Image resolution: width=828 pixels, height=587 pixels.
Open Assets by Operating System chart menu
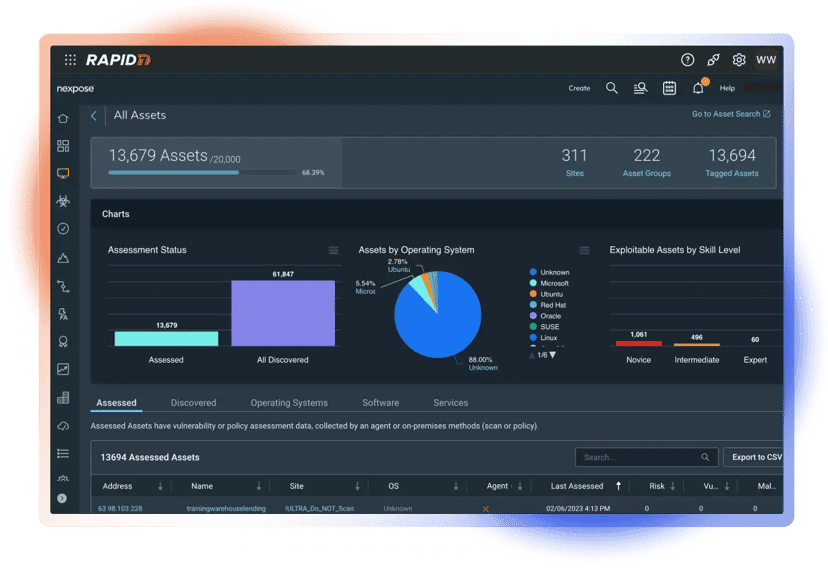pyautogui.click(x=584, y=250)
